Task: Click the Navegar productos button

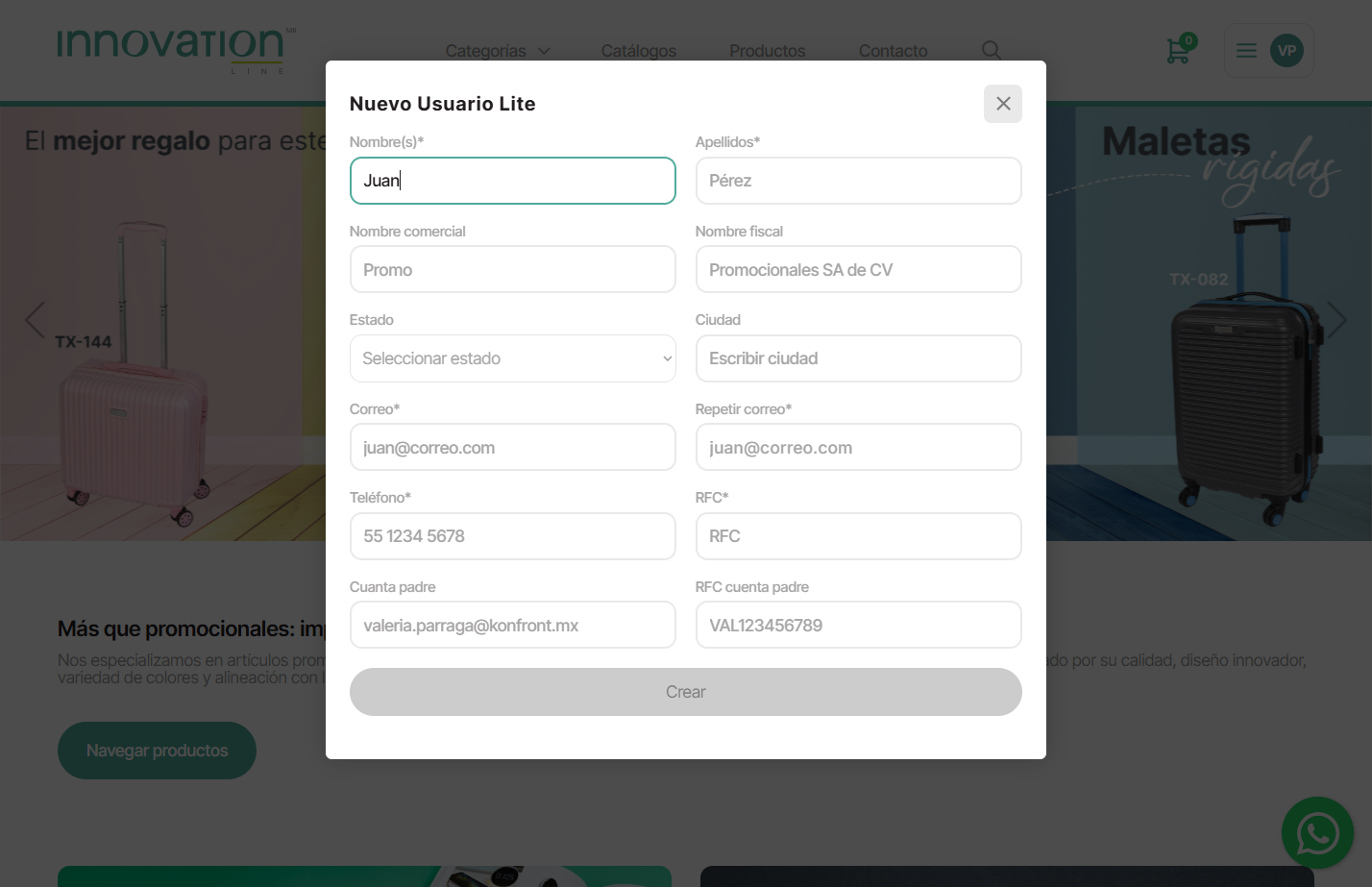Action: (x=157, y=751)
